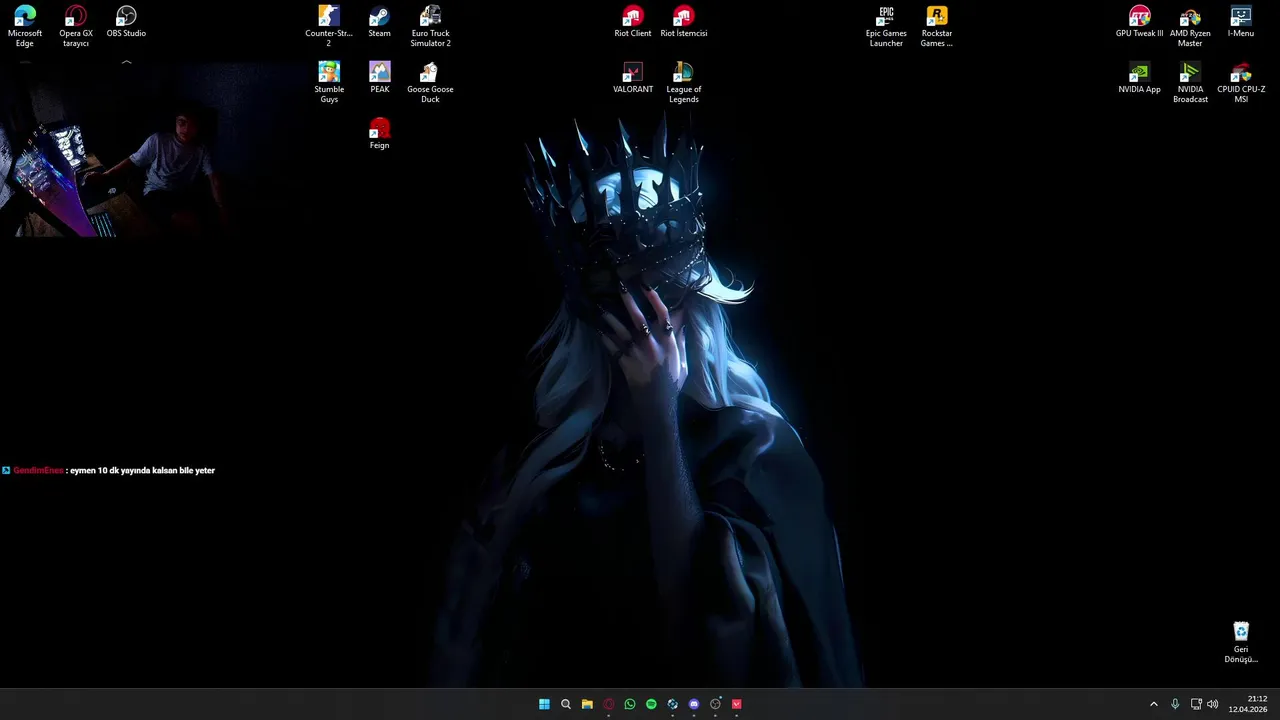This screenshot has width=1280, height=720.
Task: Open the network status tray icon
Action: pyautogui.click(x=1196, y=704)
